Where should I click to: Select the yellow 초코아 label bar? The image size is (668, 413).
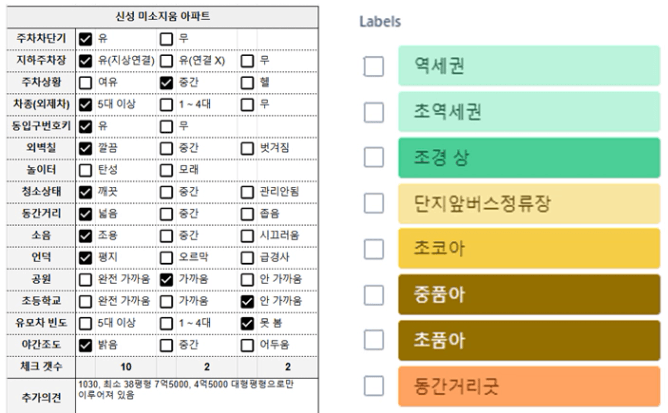tap(529, 248)
